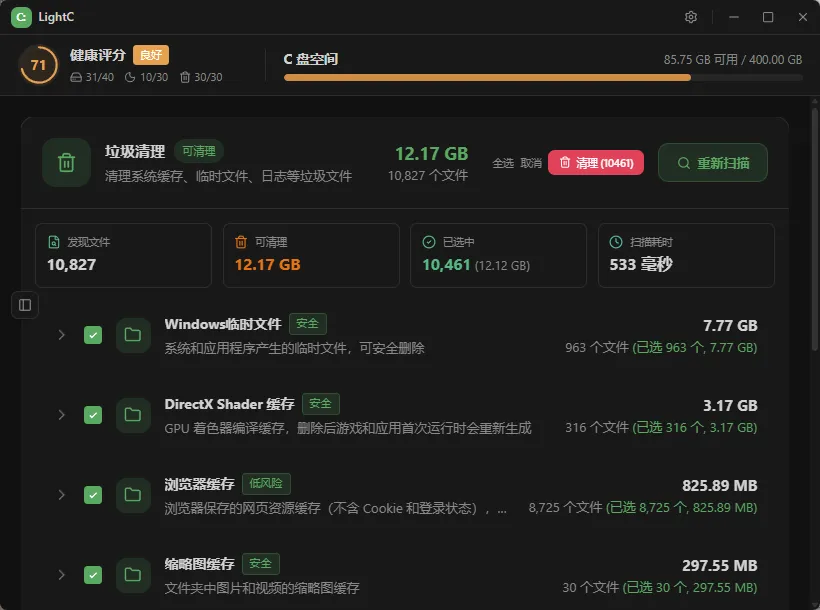Viewport: 820px width, 610px height.
Task: Click the orange 12.17 GB in 可清理 card
Action: pyautogui.click(x=268, y=265)
